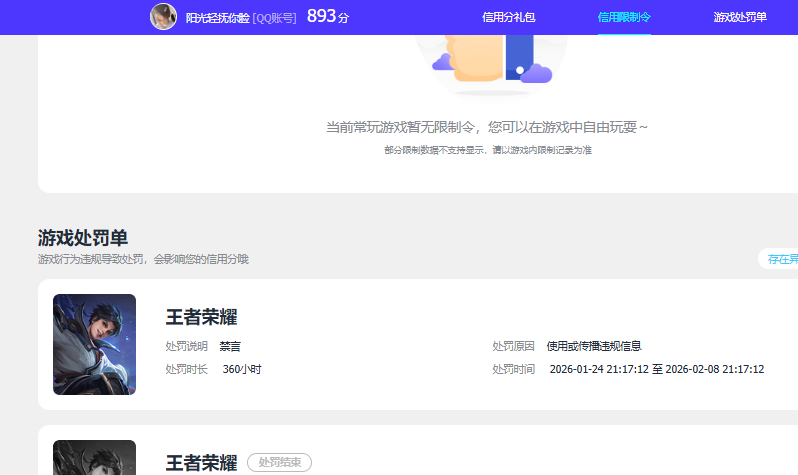Click the user avatar in header

pos(163,16)
